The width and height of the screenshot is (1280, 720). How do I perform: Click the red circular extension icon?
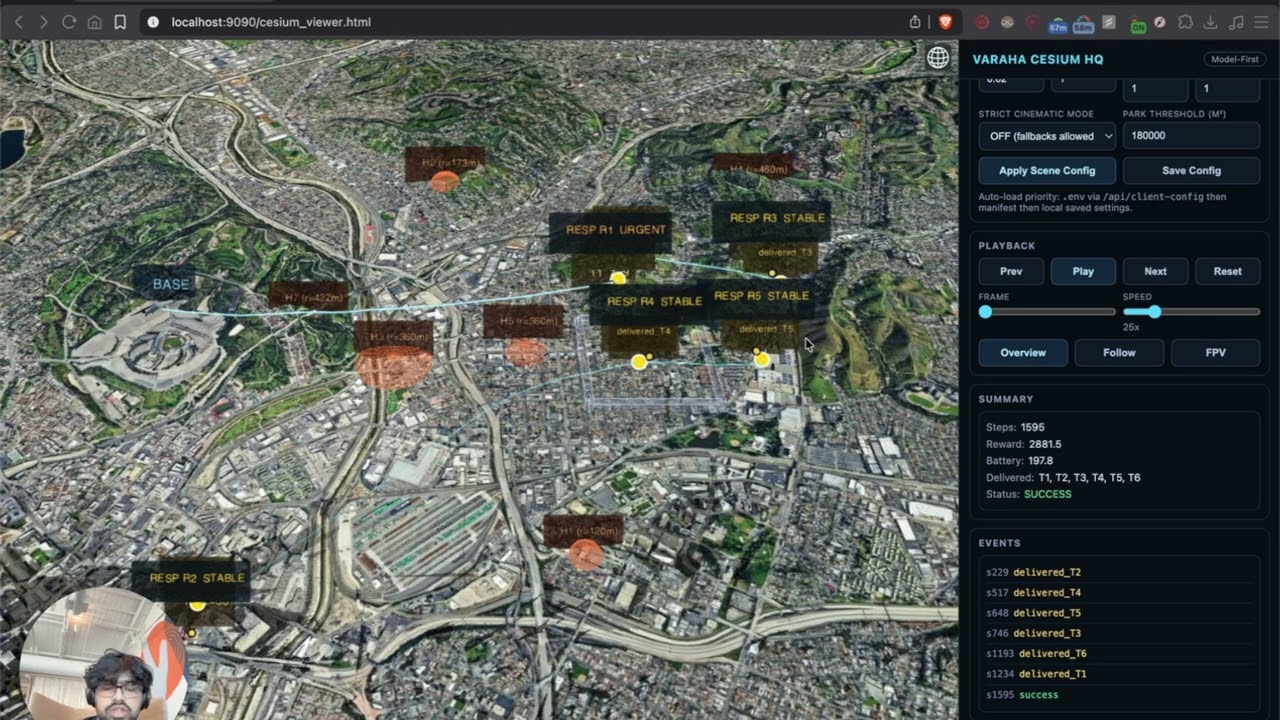coord(982,21)
